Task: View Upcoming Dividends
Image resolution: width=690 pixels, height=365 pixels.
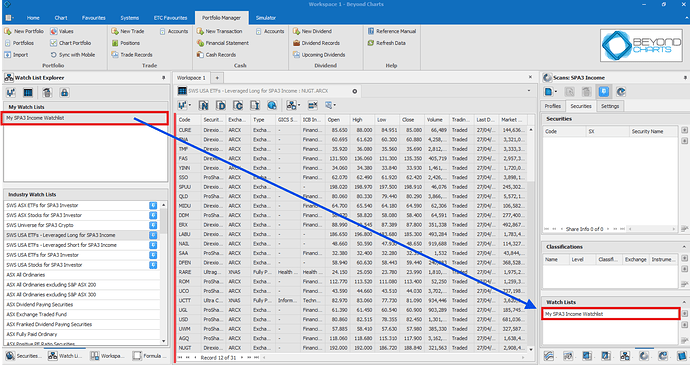Action: point(319,55)
